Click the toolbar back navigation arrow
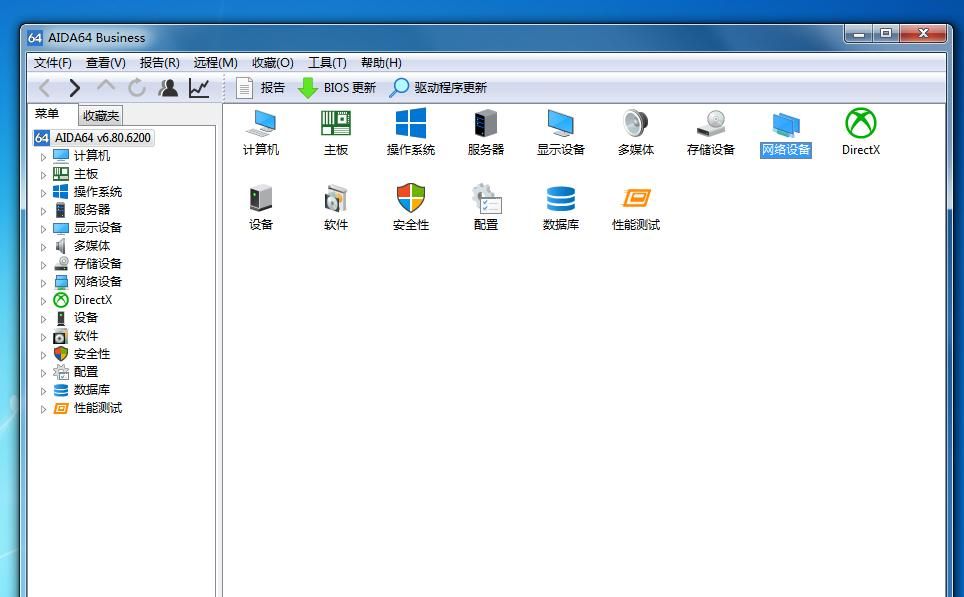Image resolution: width=964 pixels, height=597 pixels. point(44,88)
